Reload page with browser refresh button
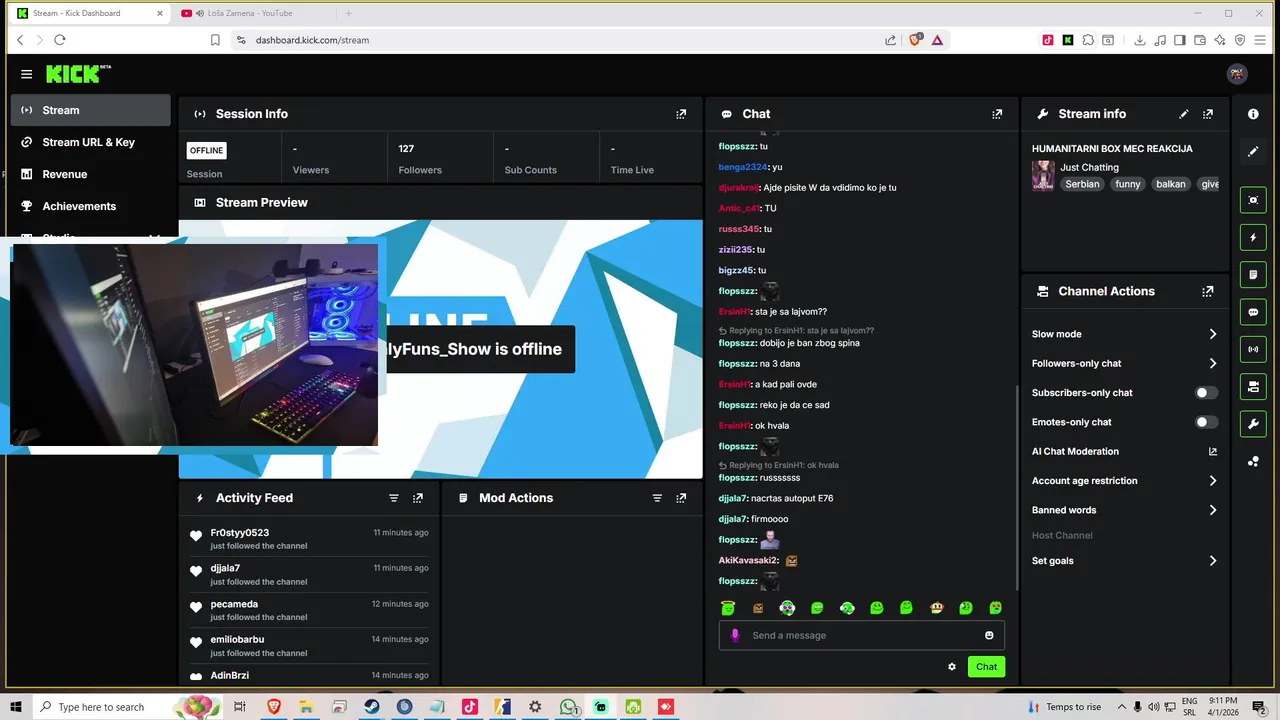1280x720 pixels. 60,40
